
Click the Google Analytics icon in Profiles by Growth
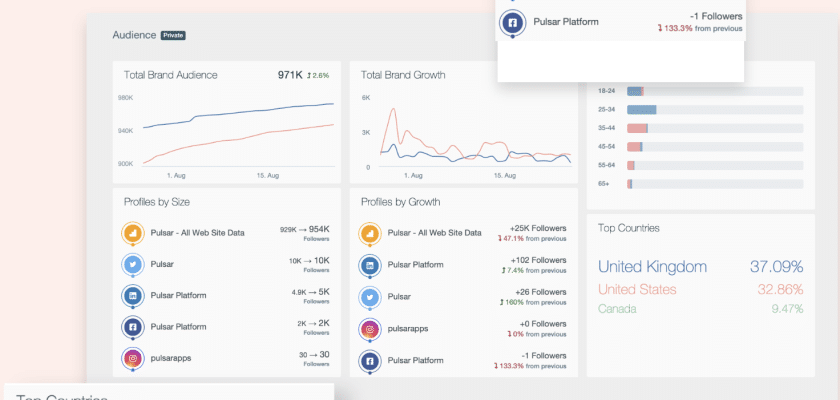tap(370, 233)
